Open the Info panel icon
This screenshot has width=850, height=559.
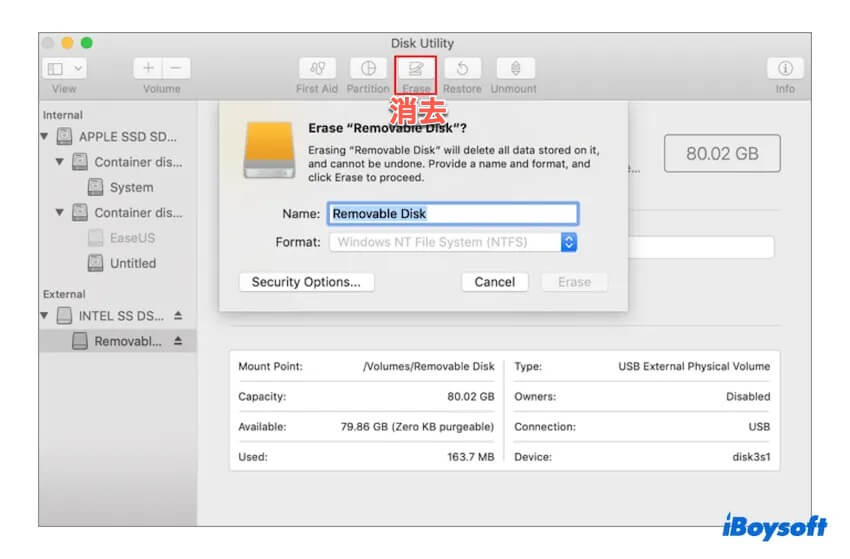point(785,69)
